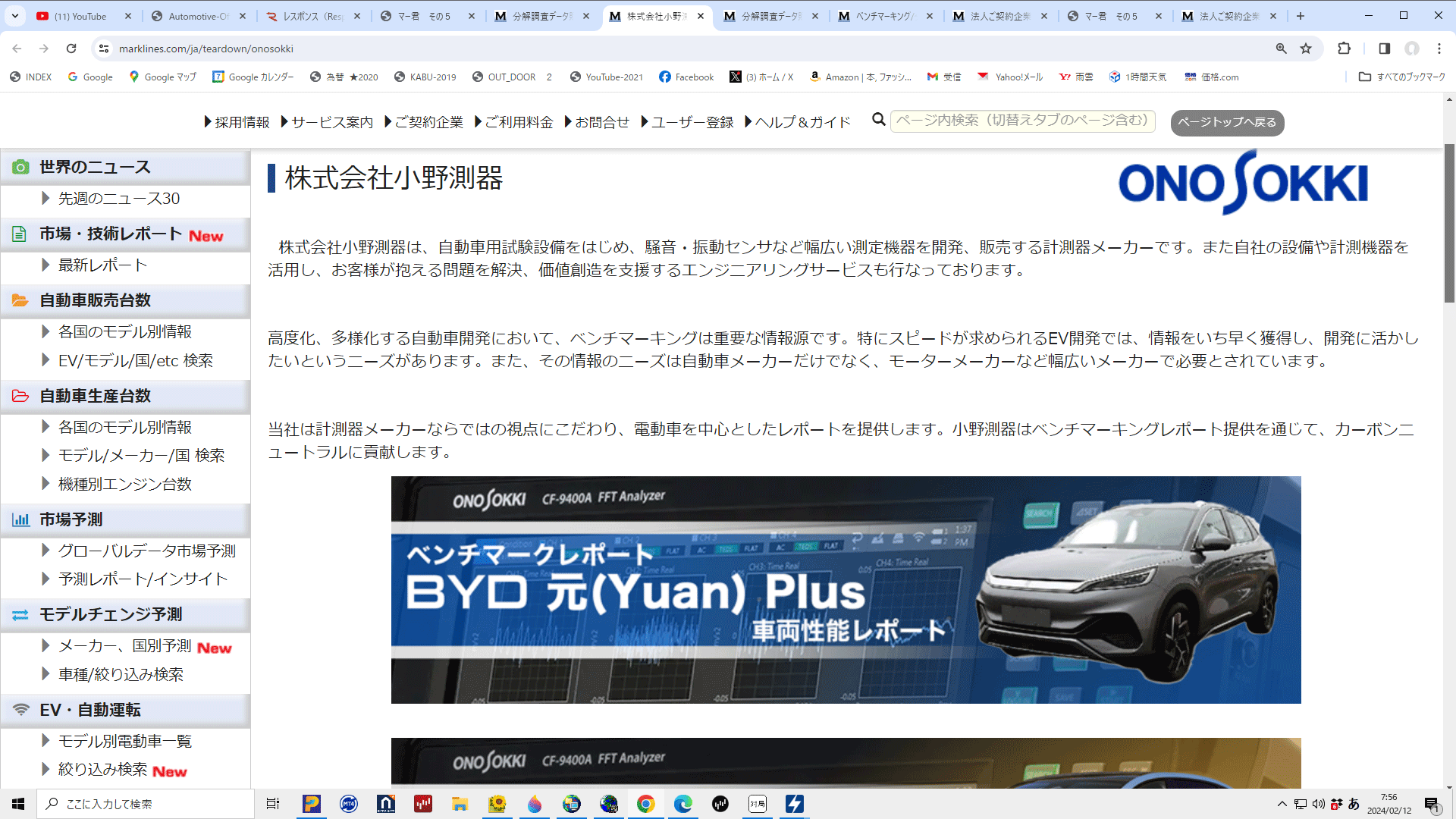Click the Windows taskbar search box
Screen dimensions: 1456x819
coord(146,804)
